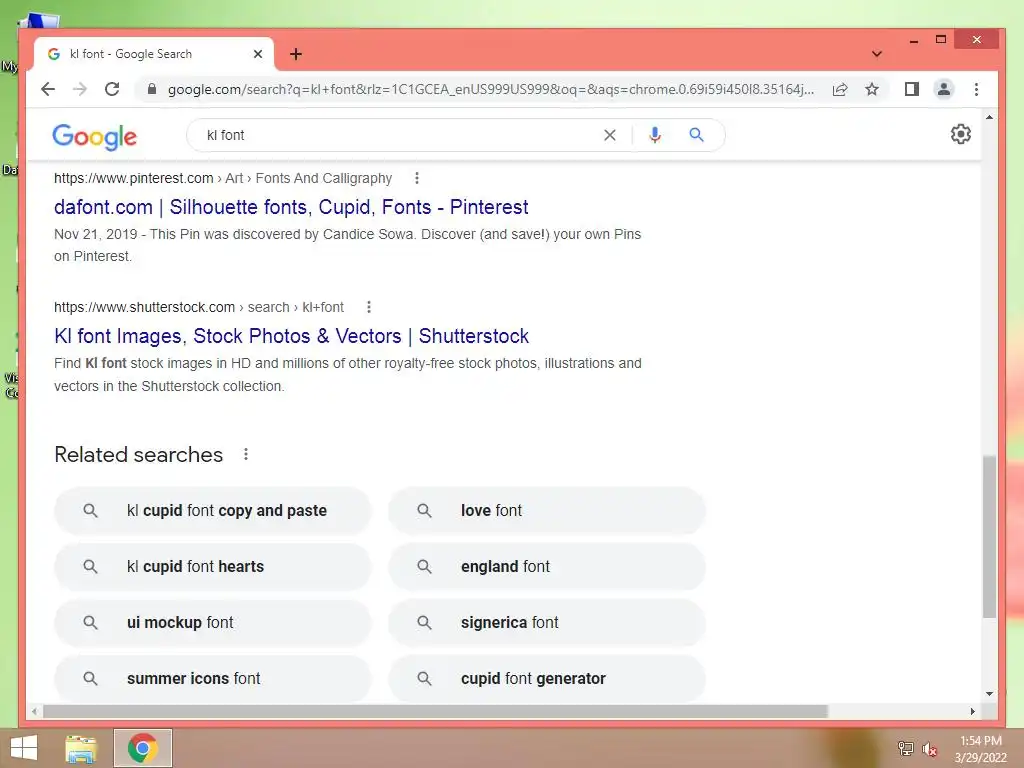
Task: Reload the page with the refresh icon
Action: click(x=112, y=89)
